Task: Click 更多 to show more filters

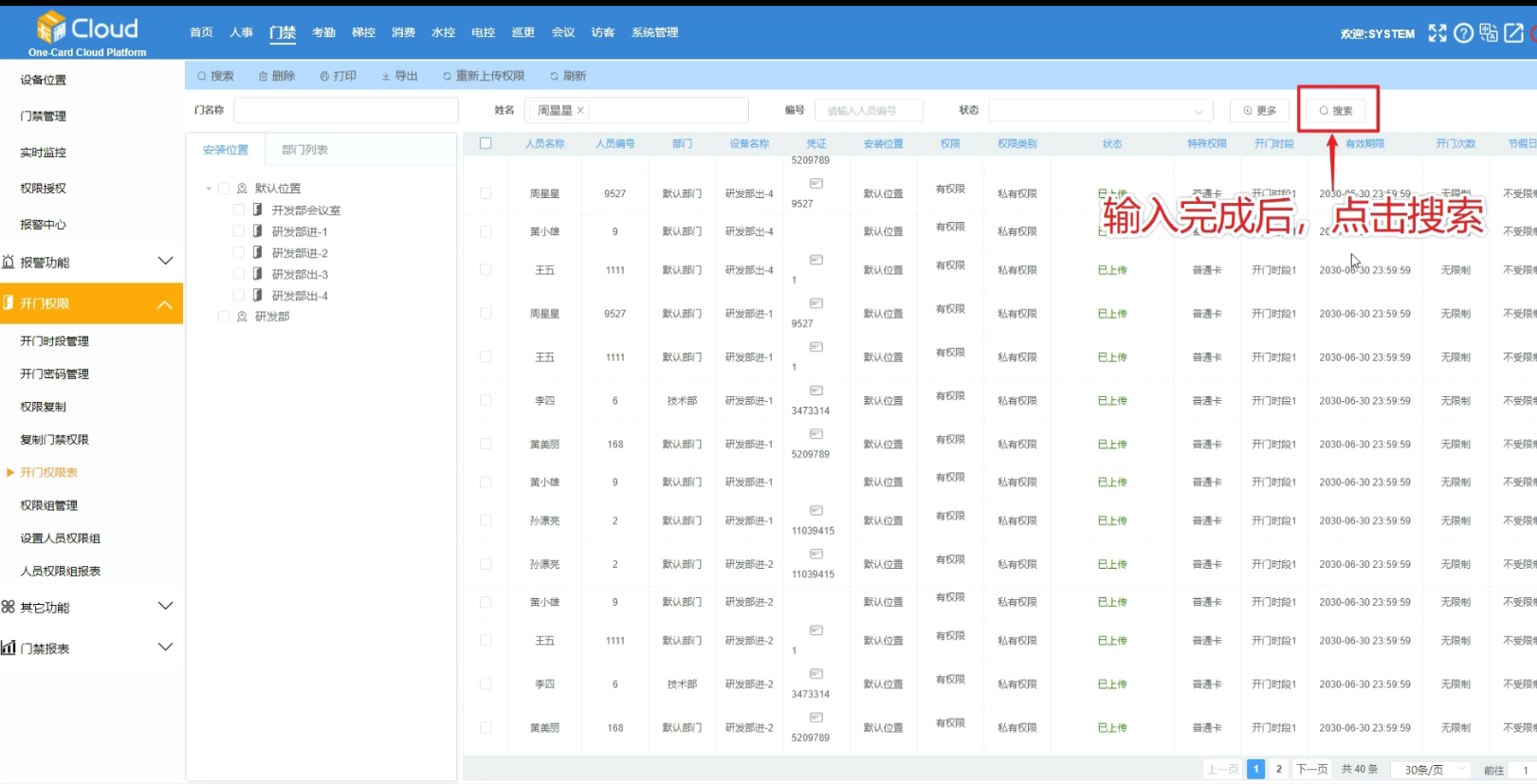Action: click(1259, 111)
